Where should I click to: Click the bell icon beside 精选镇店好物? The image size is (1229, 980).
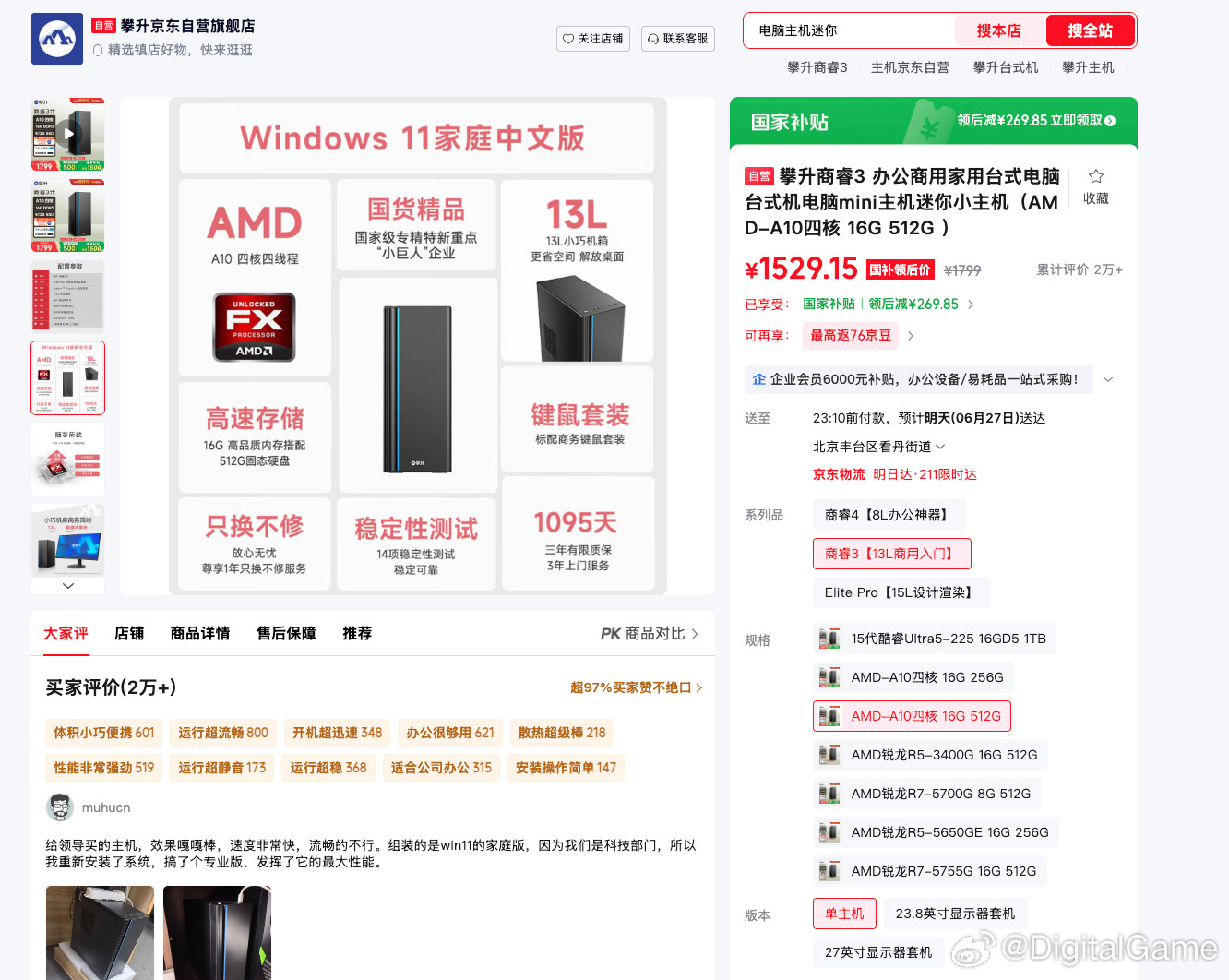click(98, 50)
